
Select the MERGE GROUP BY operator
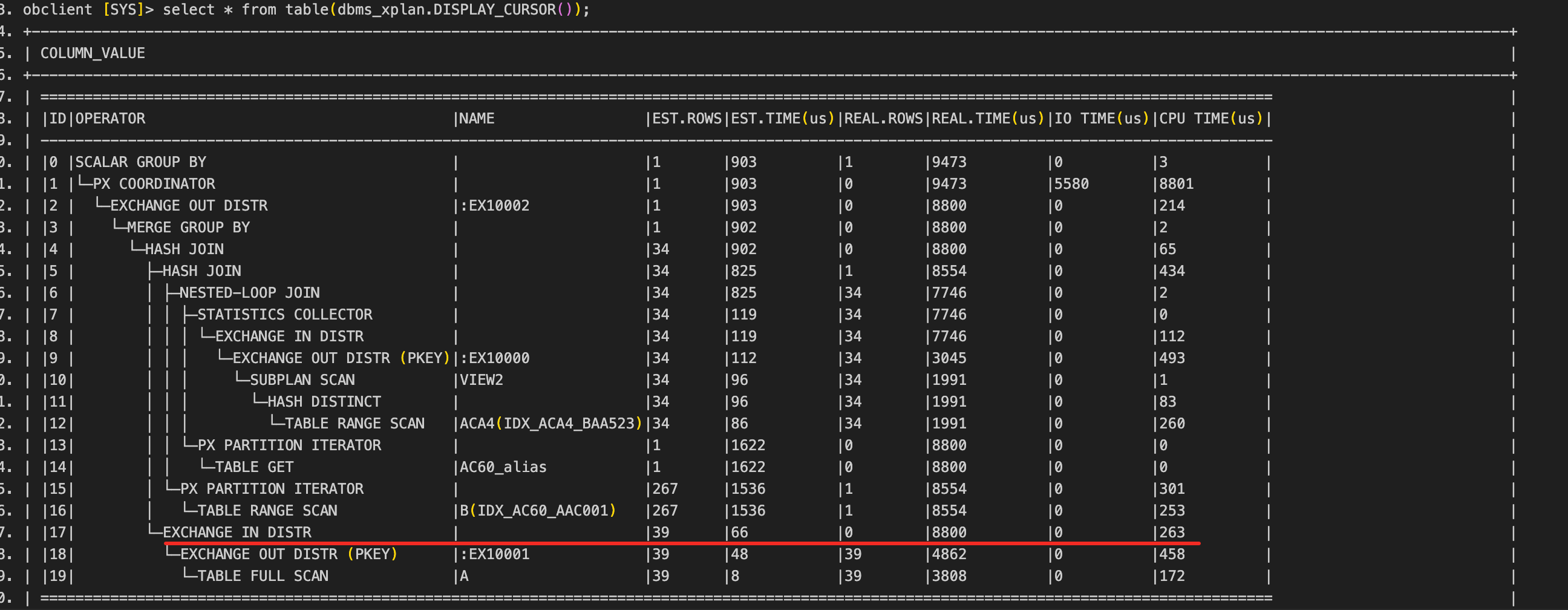(189, 228)
